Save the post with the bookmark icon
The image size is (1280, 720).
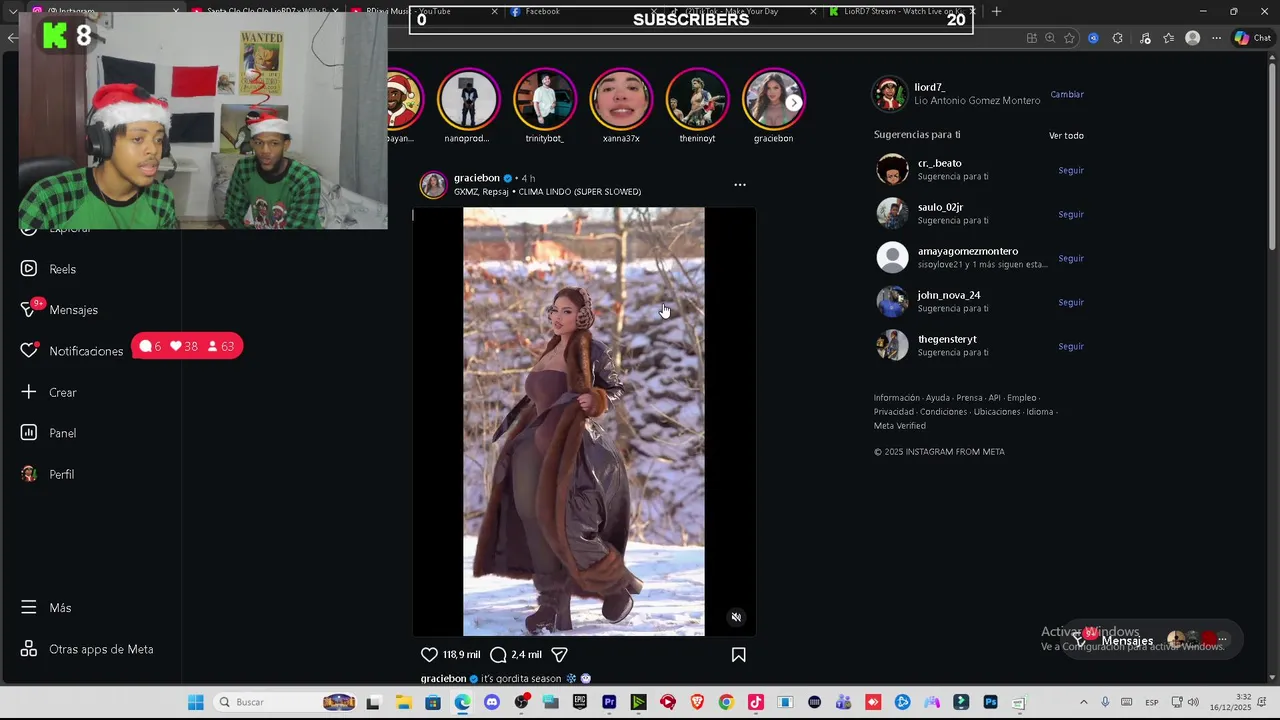(738, 655)
